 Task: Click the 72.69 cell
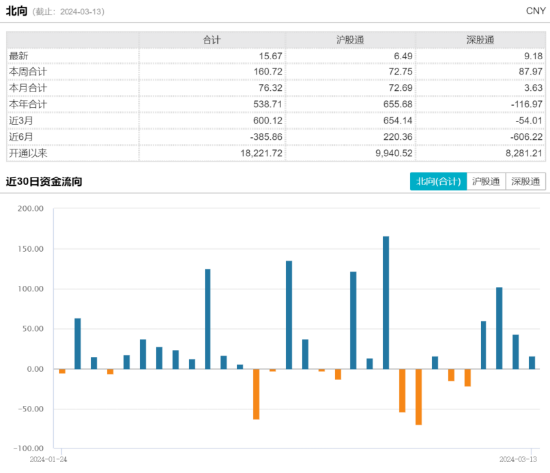coord(401,88)
